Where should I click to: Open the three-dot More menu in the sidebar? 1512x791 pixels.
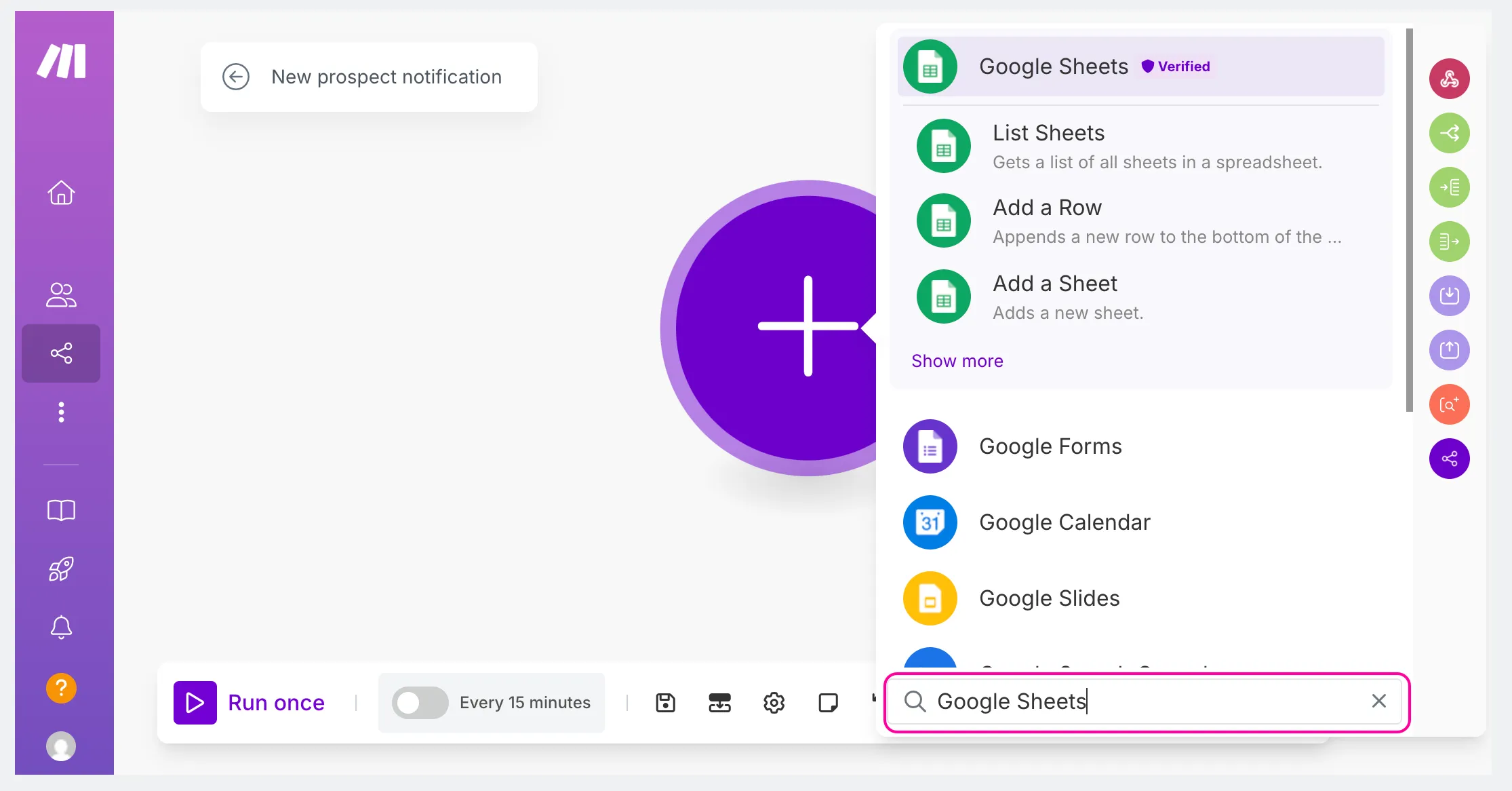point(61,412)
